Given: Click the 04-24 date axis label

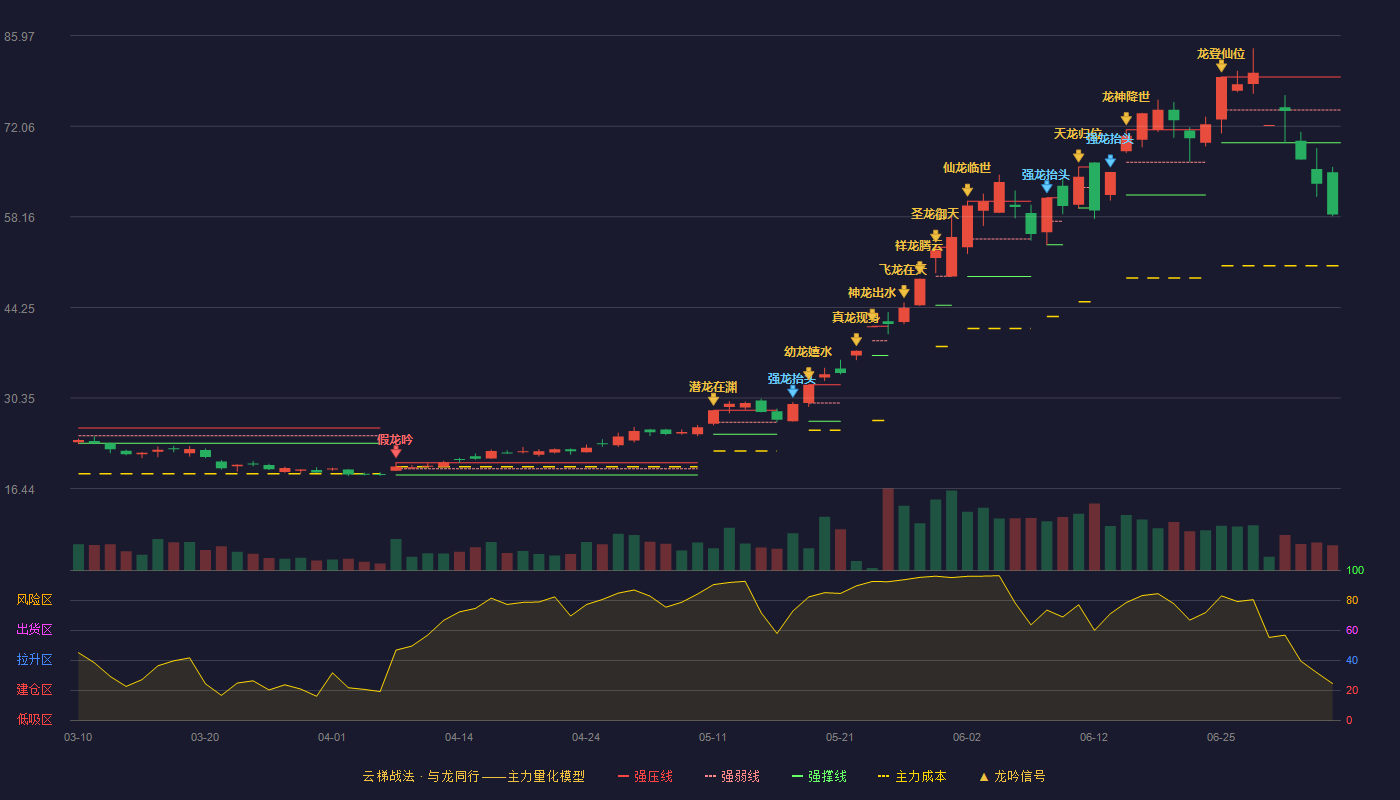Looking at the screenshot, I should click(586, 737).
